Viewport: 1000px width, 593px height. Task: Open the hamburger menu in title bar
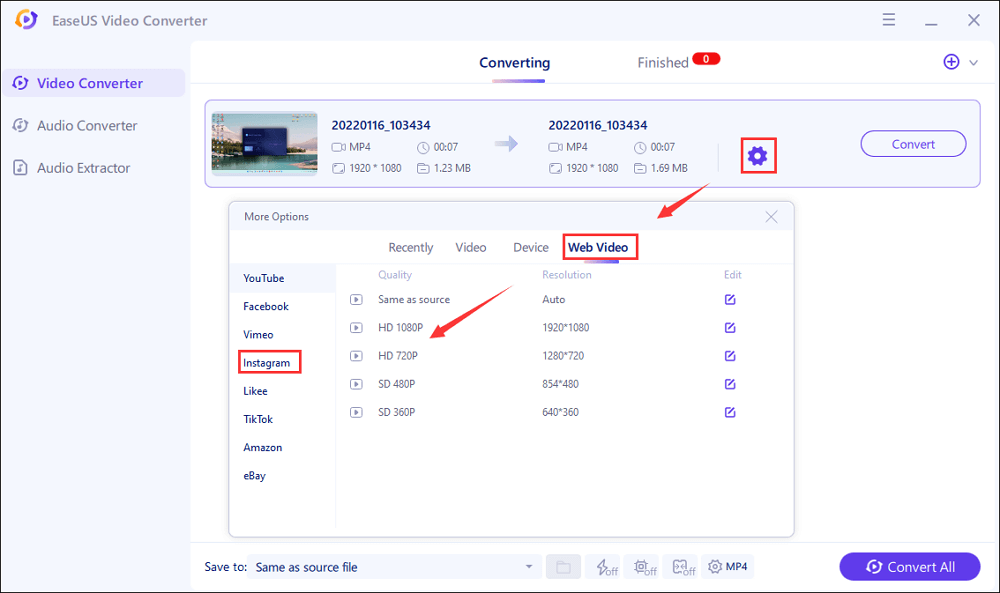888,20
